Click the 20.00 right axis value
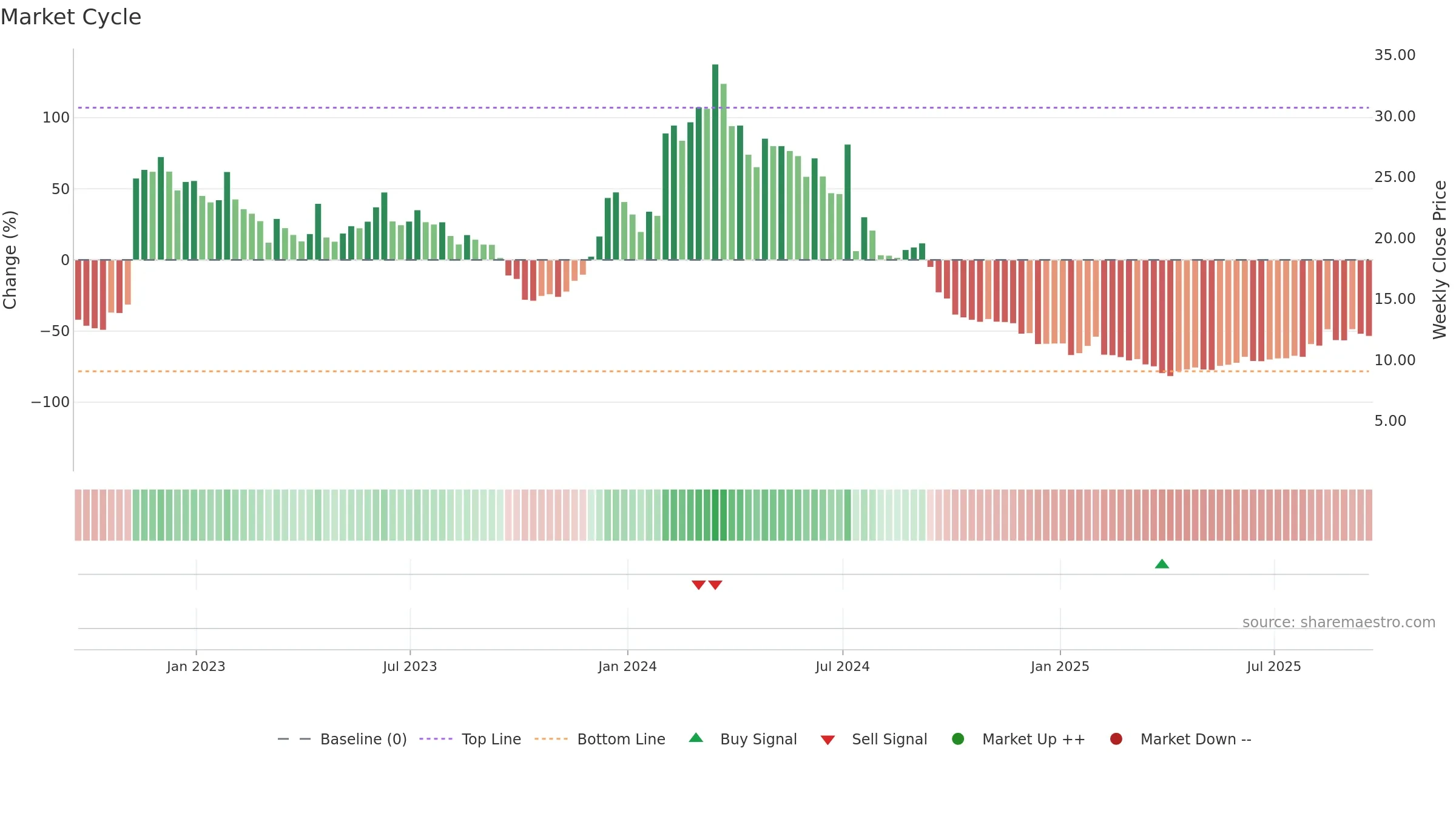1456x819 pixels. click(x=1395, y=238)
